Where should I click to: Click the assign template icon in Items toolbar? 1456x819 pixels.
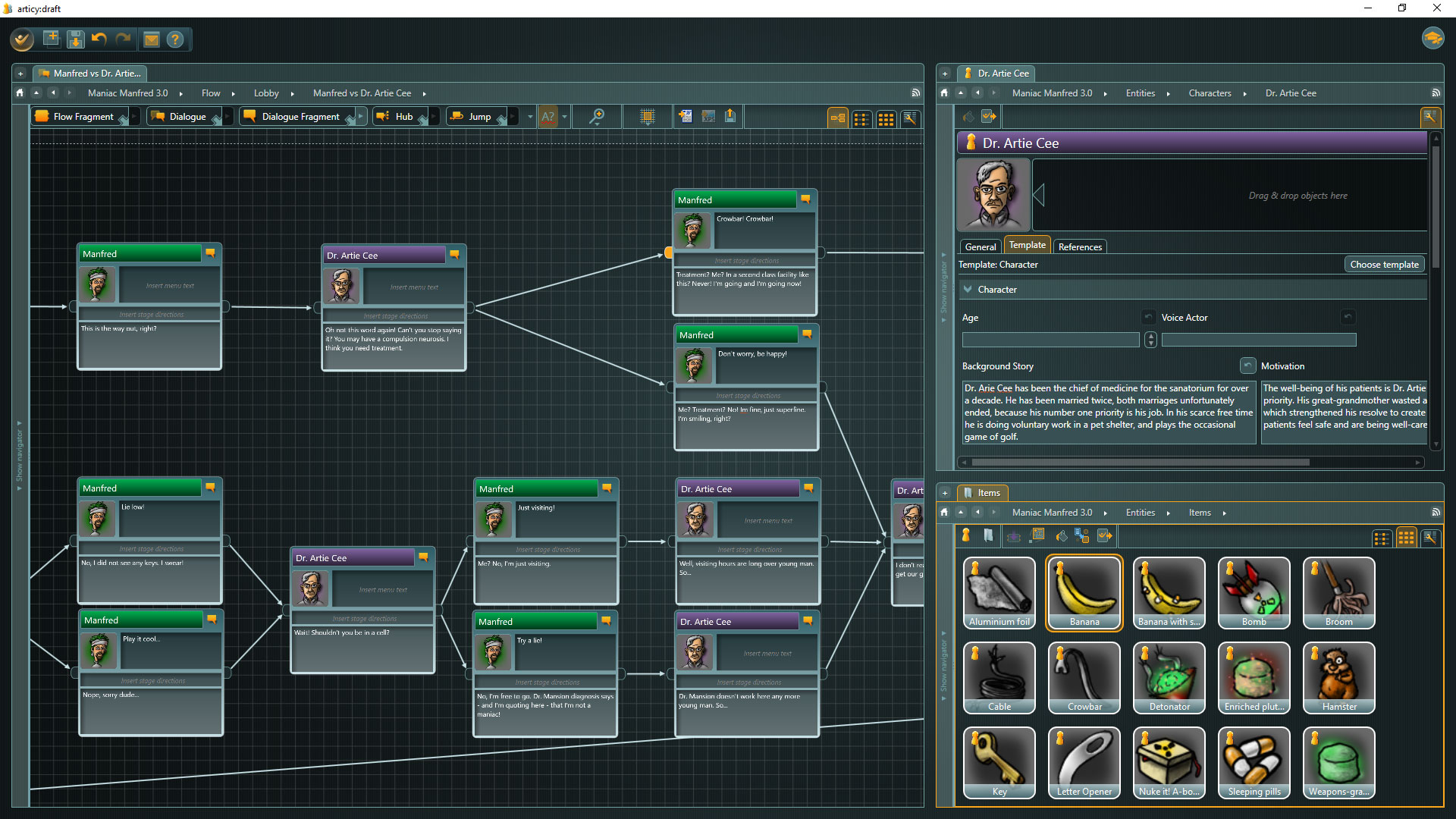(1081, 535)
